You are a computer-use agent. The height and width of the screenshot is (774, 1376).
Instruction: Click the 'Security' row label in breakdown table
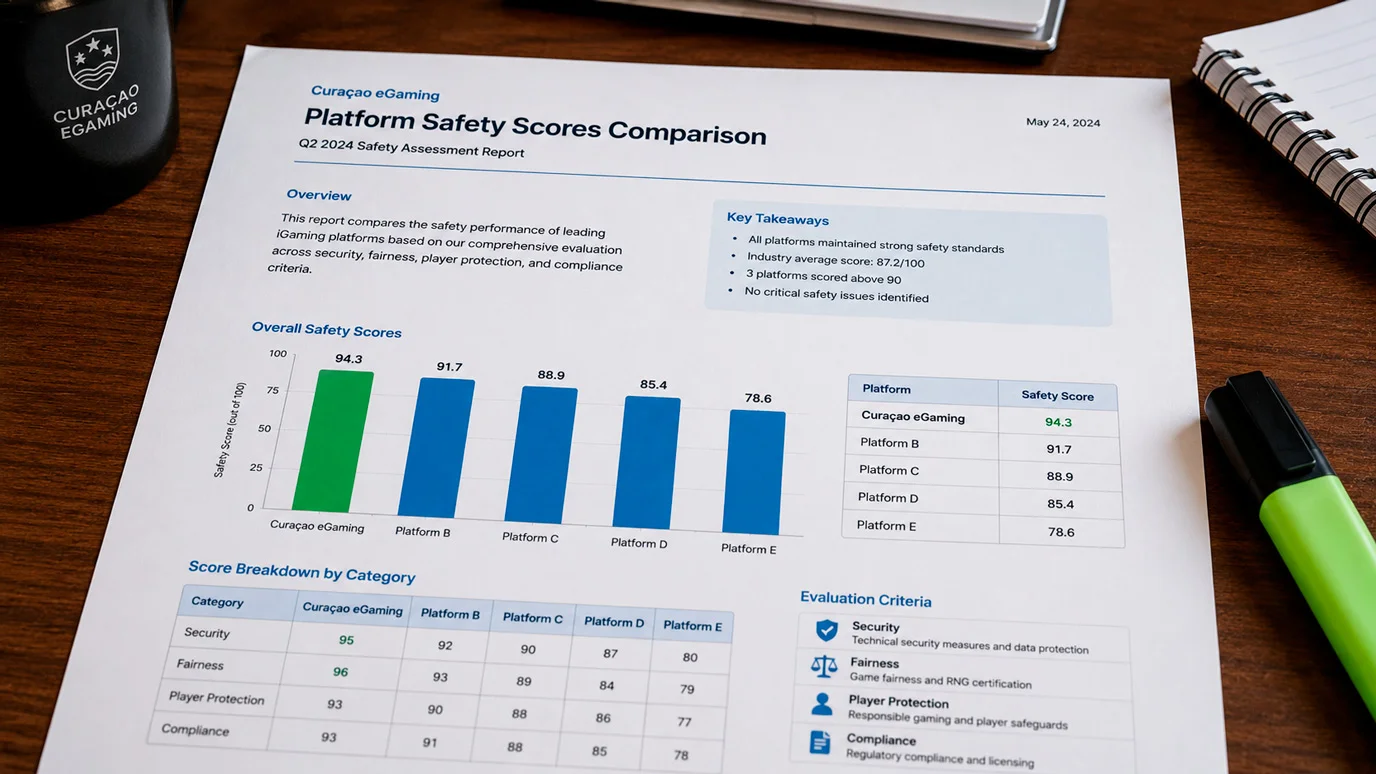[x=207, y=632]
